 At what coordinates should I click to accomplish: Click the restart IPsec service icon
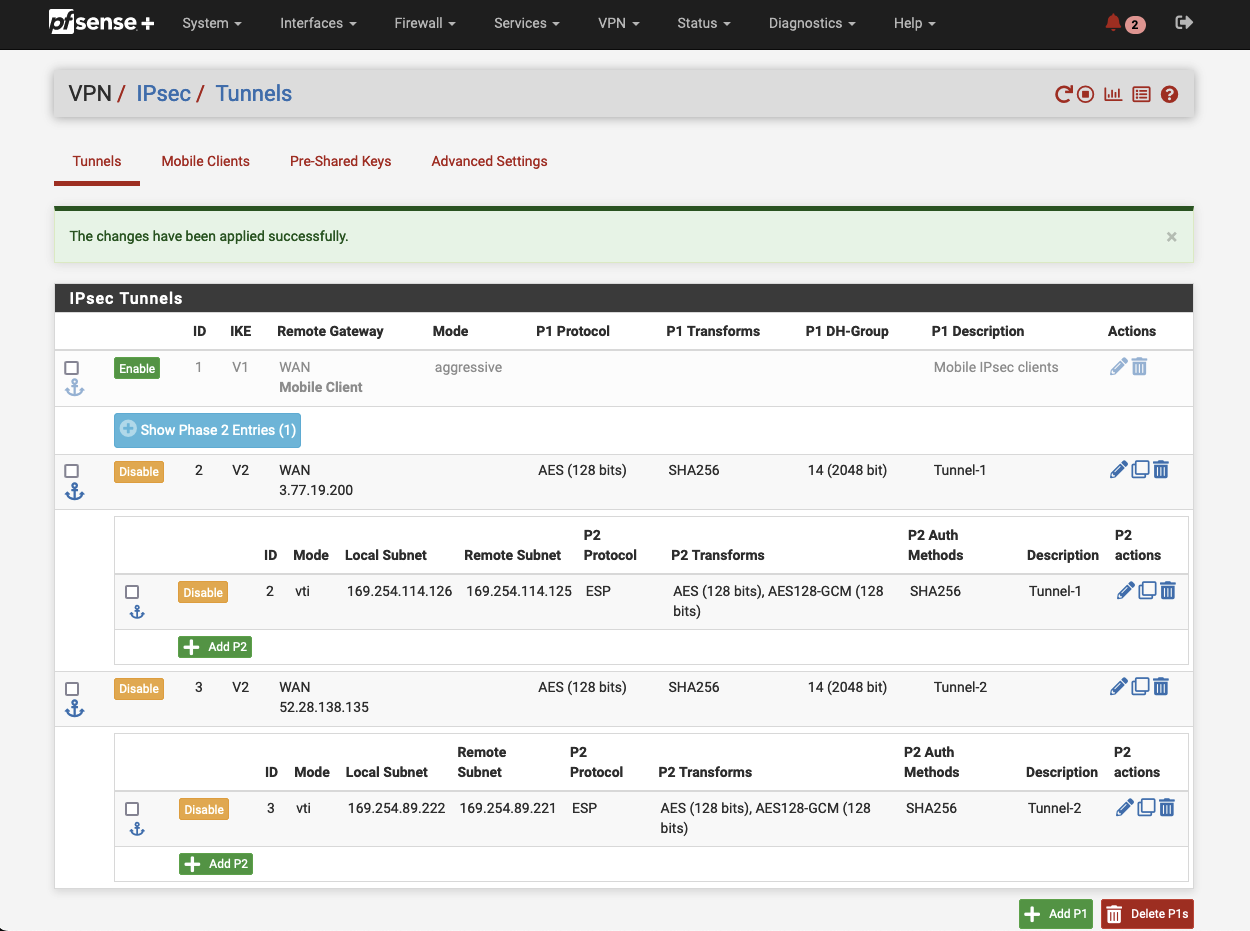1062,93
